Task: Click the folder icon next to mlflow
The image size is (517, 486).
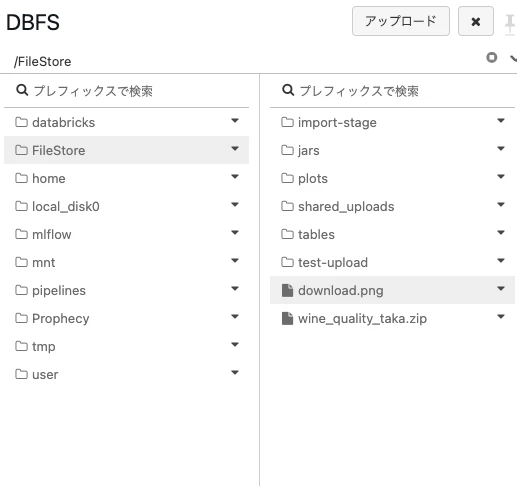Action: click(21, 234)
